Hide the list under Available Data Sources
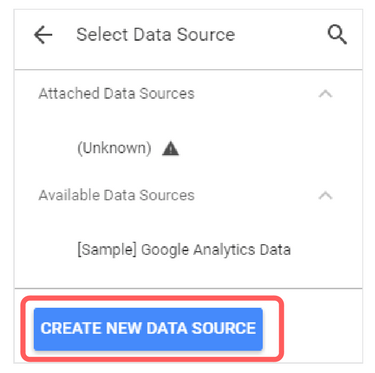Viewport: 375px width, 373px height. click(325, 195)
